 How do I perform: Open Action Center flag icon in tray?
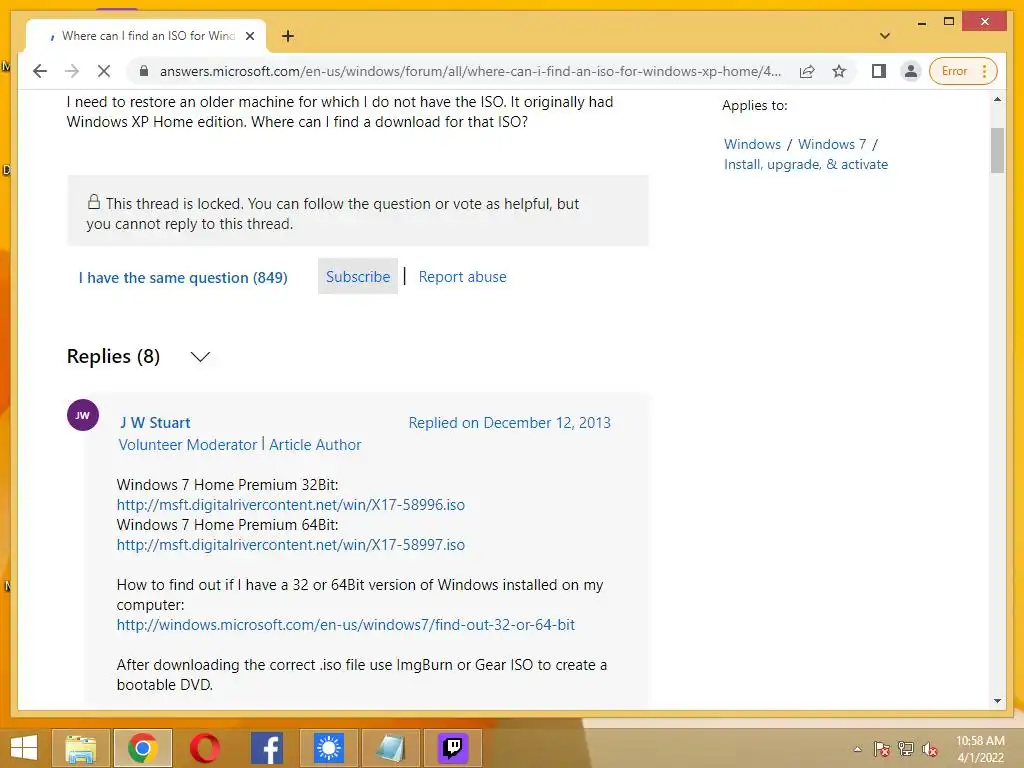tap(882, 749)
